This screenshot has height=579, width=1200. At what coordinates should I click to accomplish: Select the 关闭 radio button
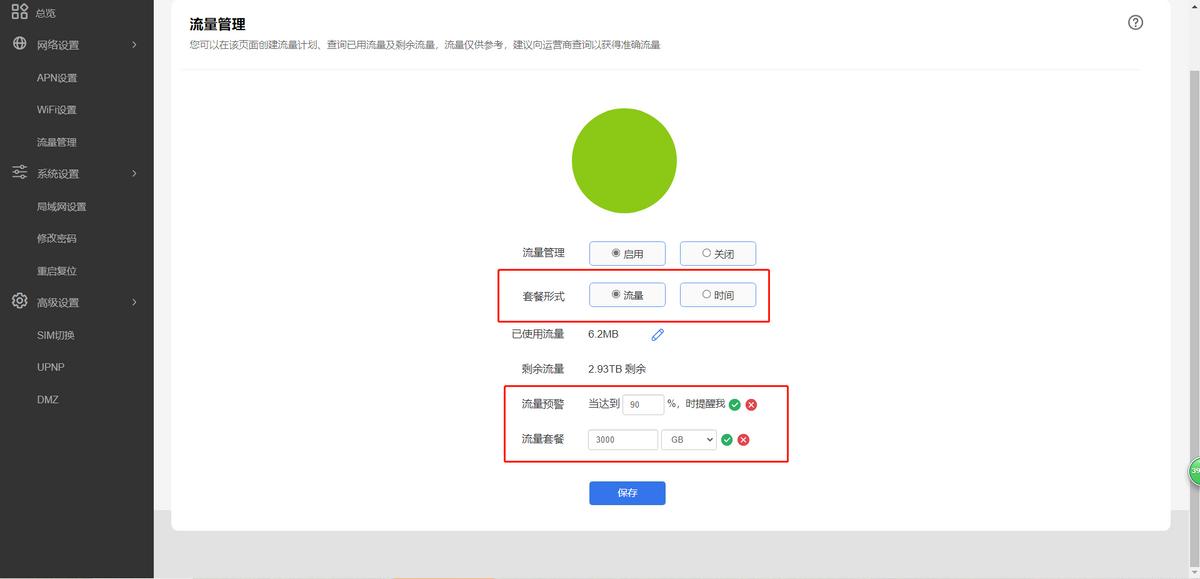tap(707, 253)
